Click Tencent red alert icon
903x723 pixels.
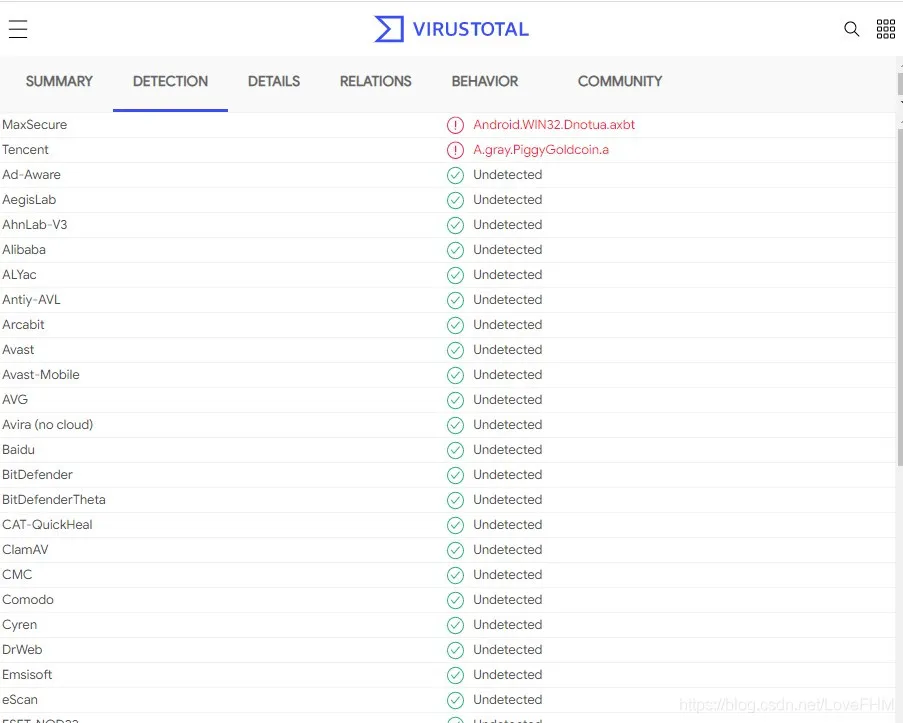point(455,150)
